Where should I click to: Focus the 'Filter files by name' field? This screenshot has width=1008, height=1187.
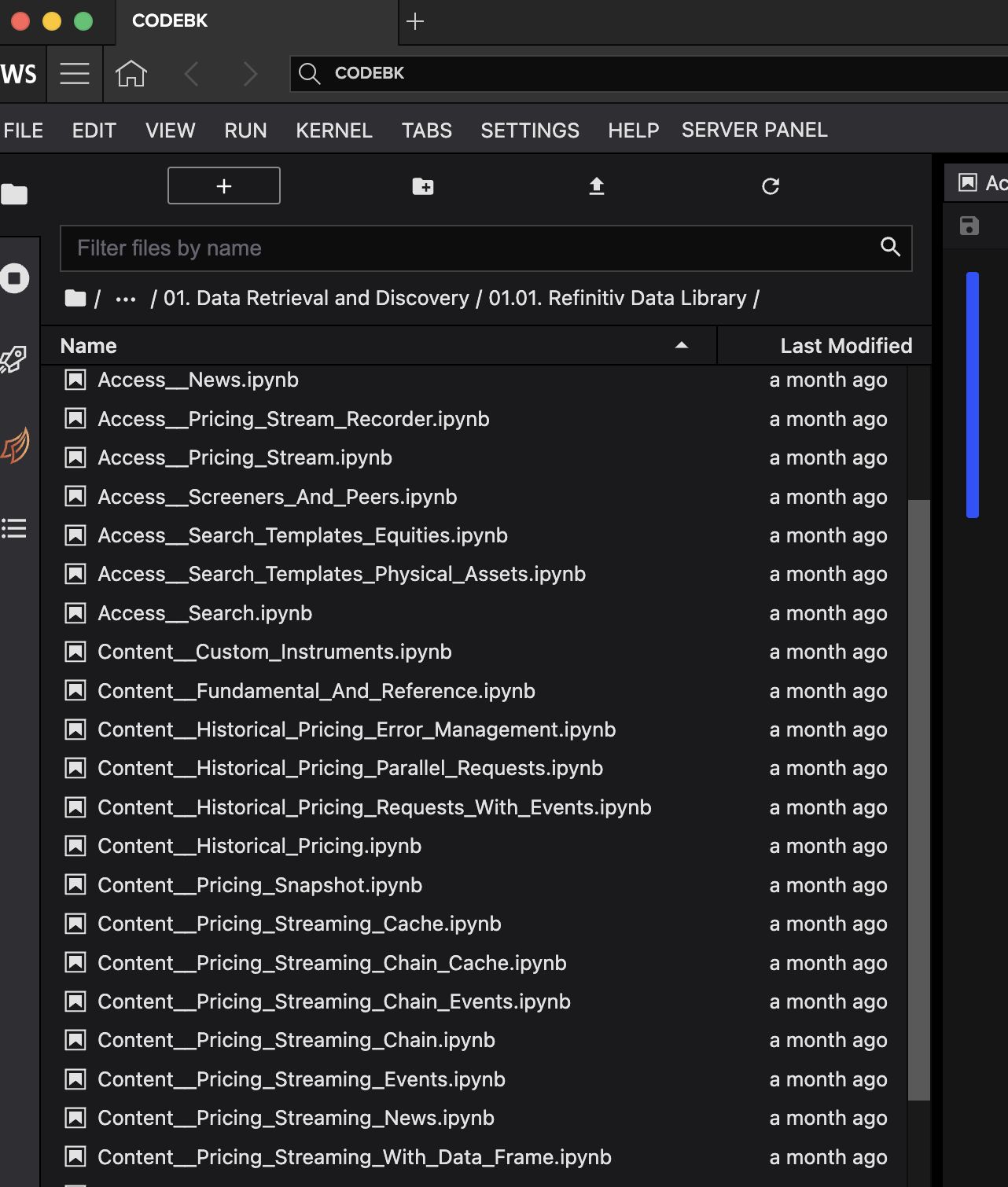click(x=486, y=248)
